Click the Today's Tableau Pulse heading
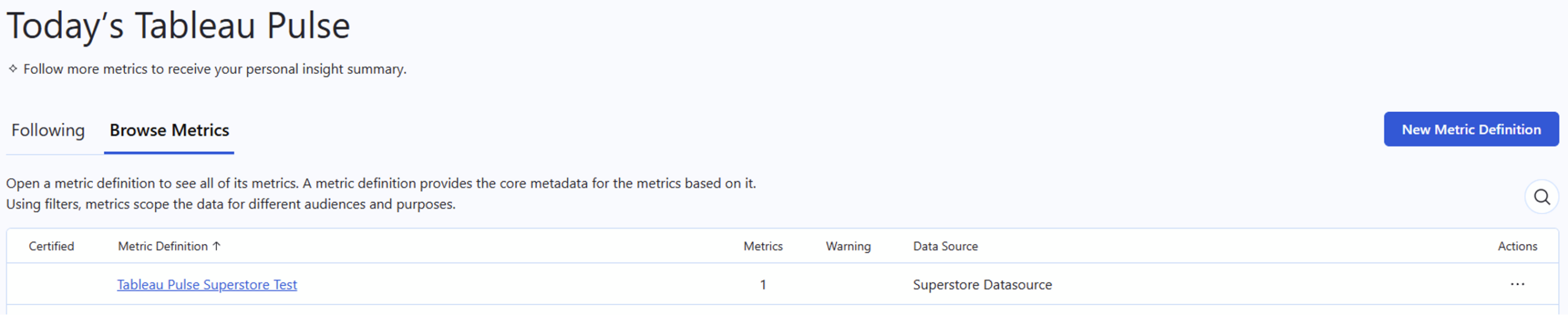The width and height of the screenshot is (1568, 315). pos(178,26)
